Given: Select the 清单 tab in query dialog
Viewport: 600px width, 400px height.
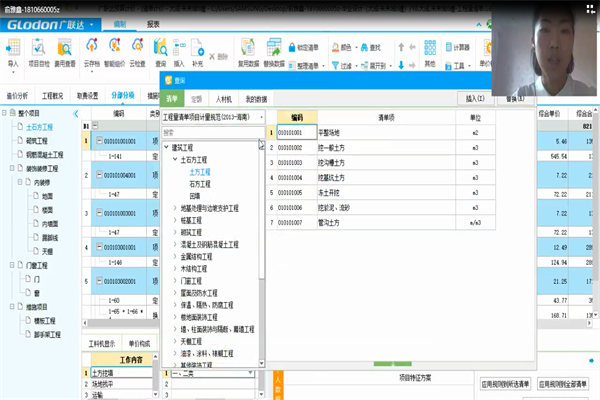Looking at the screenshot, I should tap(172, 99).
